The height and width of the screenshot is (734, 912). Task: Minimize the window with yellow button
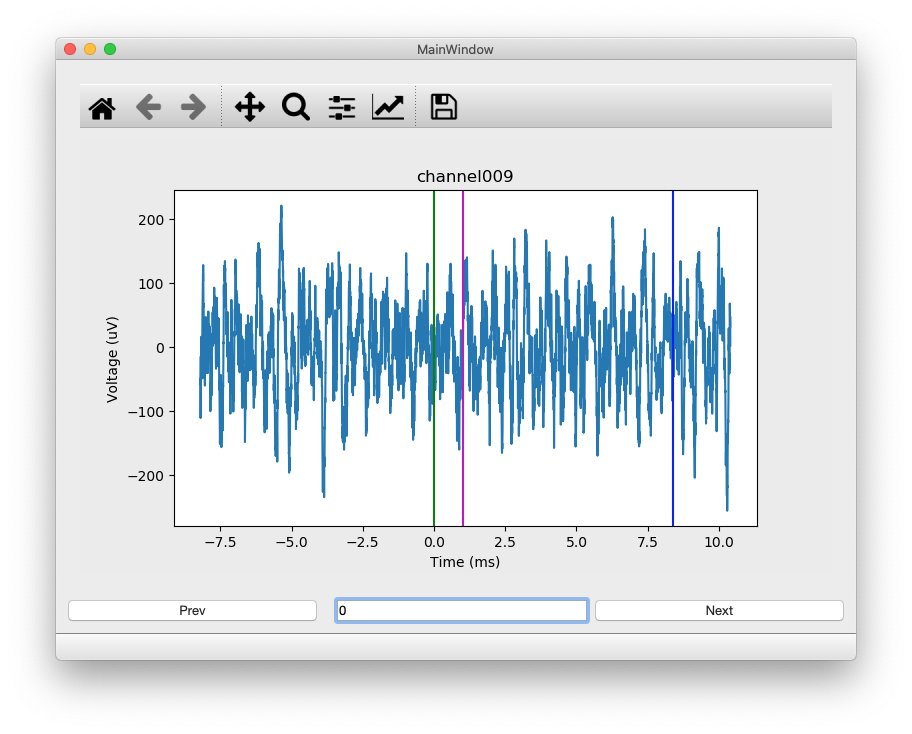90,49
